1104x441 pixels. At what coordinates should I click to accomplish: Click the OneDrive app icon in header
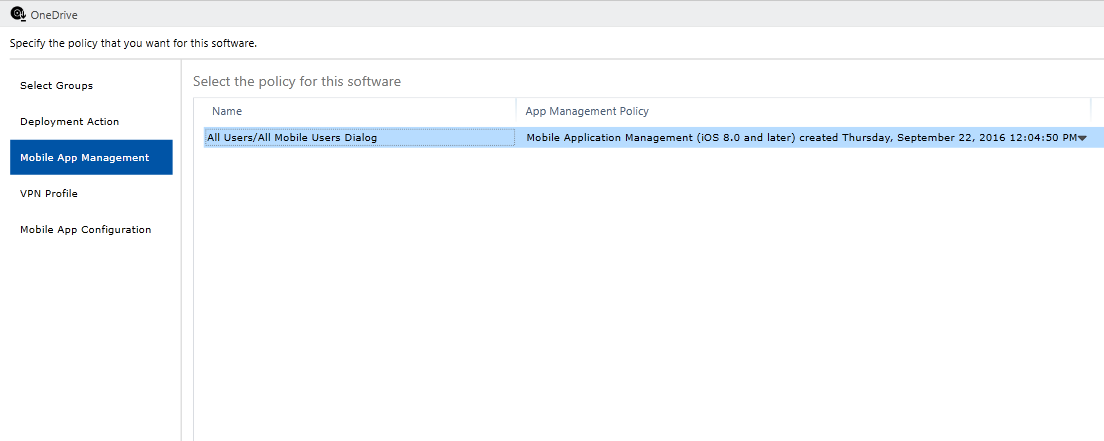(18, 13)
